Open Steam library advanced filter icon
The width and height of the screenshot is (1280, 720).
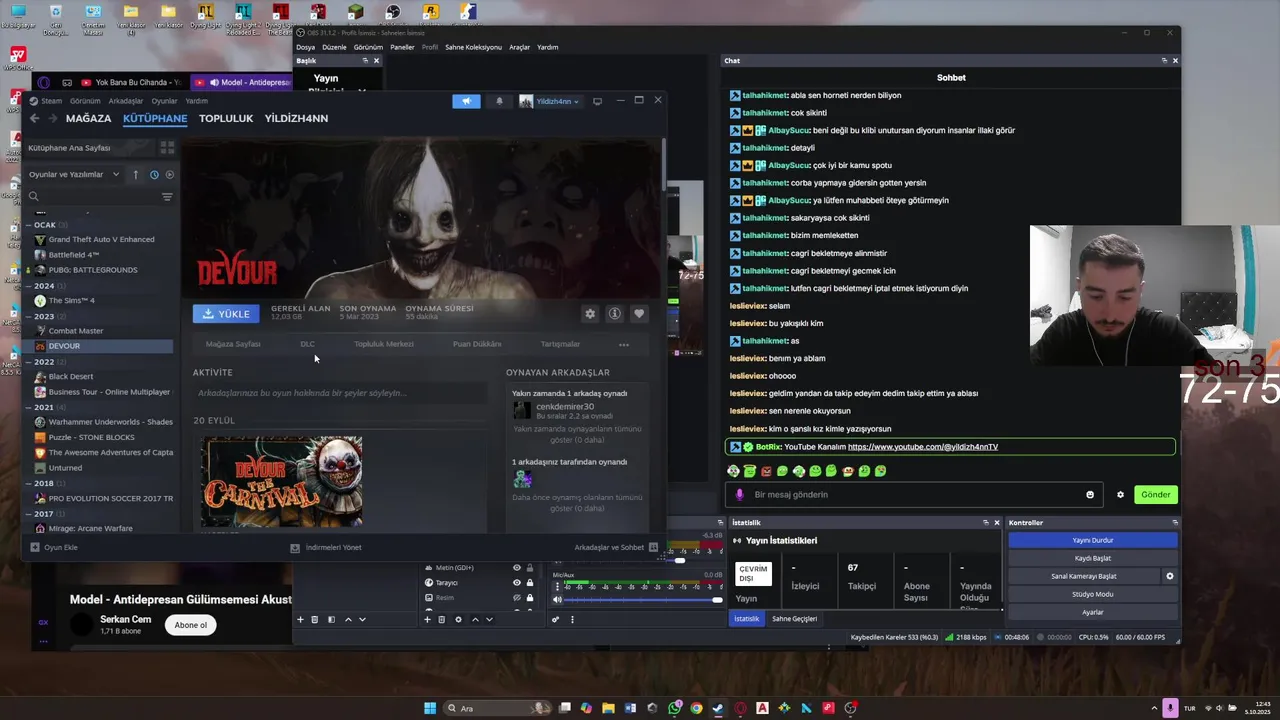(167, 197)
